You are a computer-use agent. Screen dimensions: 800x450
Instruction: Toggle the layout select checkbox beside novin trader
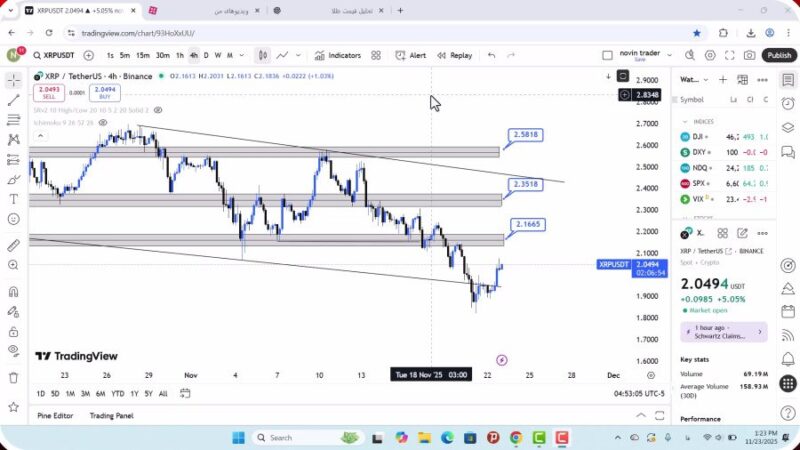pos(607,56)
